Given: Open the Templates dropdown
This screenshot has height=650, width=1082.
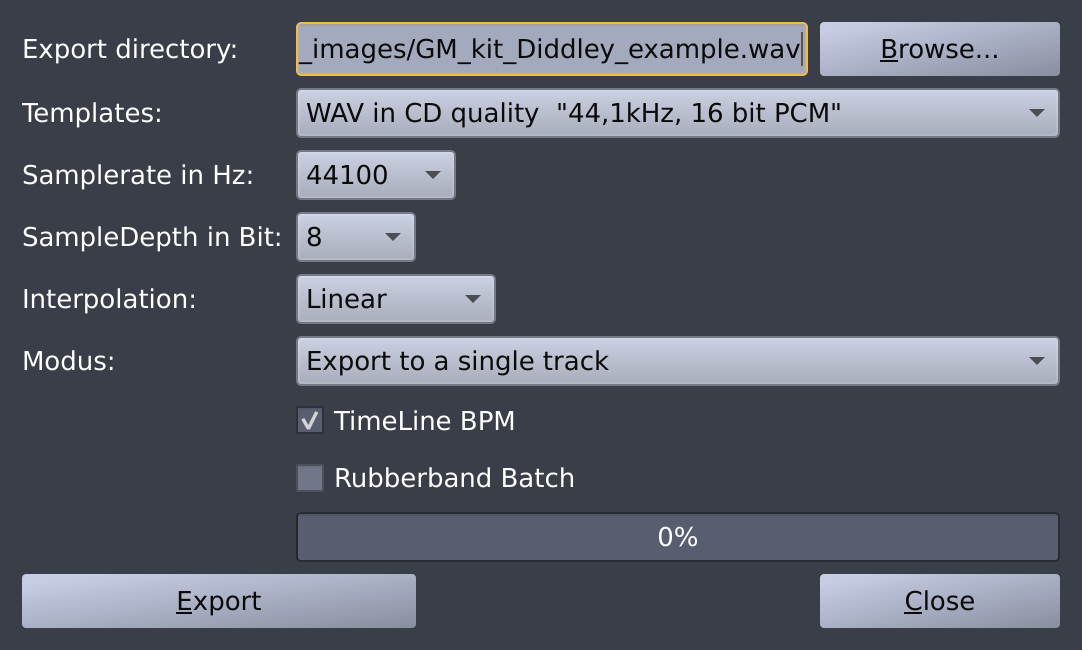Looking at the screenshot, I should [677, 113].
